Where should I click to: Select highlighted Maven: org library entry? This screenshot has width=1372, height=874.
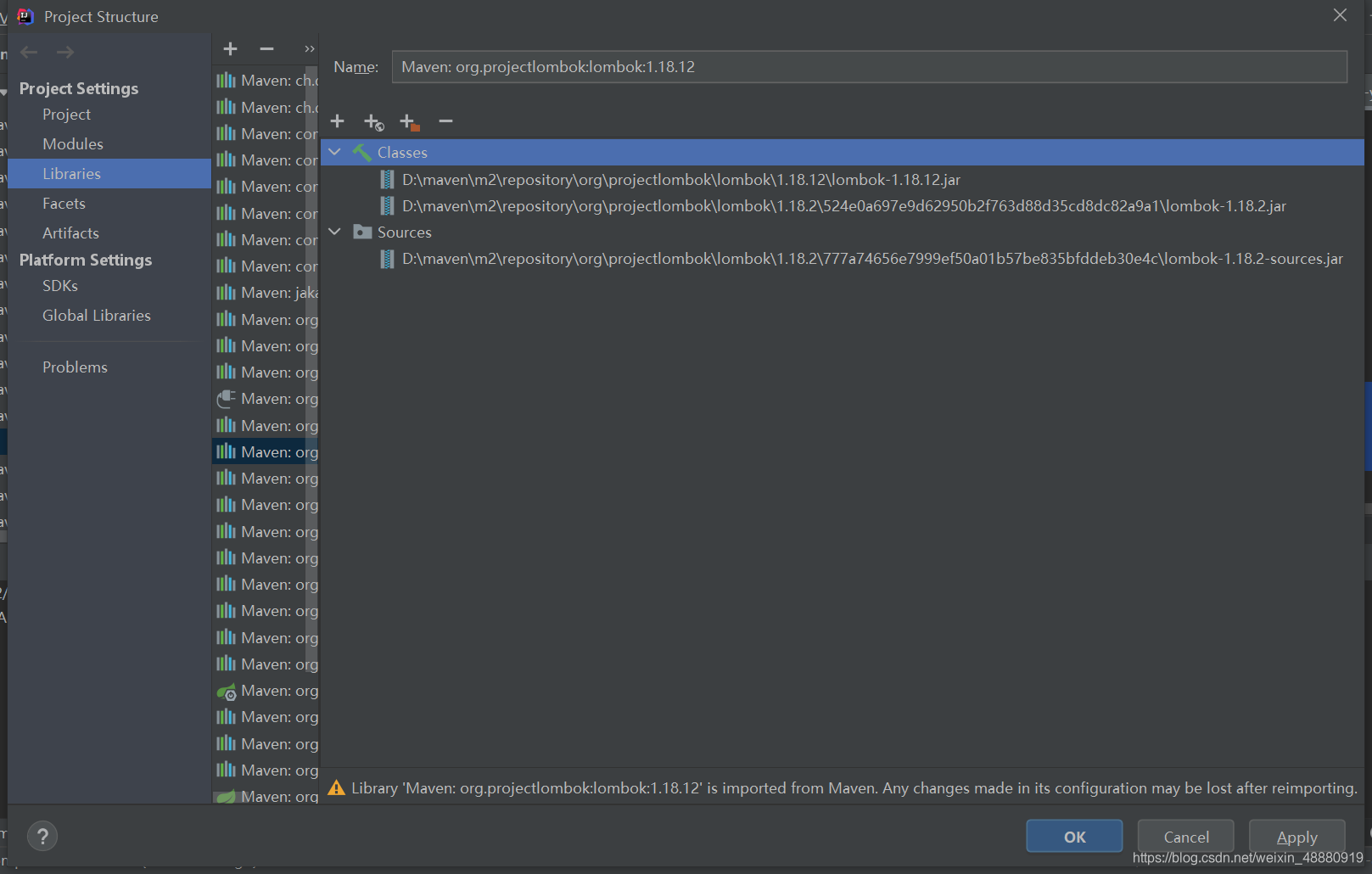click(266, 451)
